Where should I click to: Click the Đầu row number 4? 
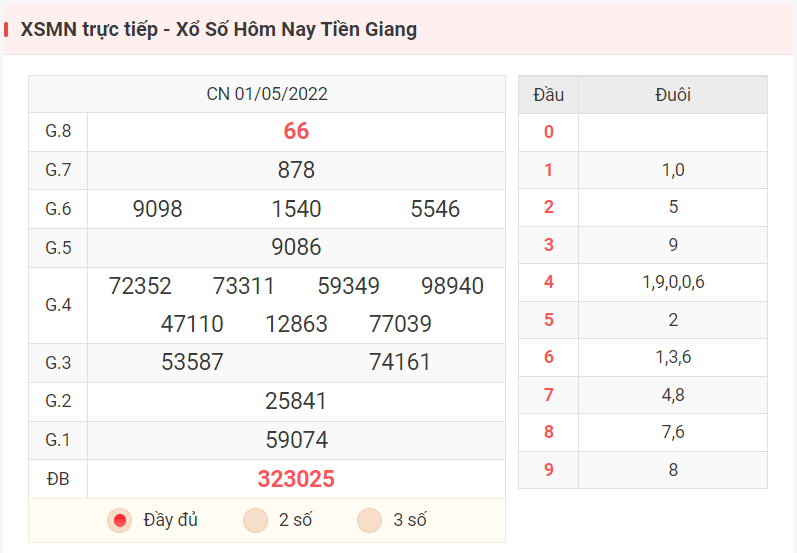548,282
